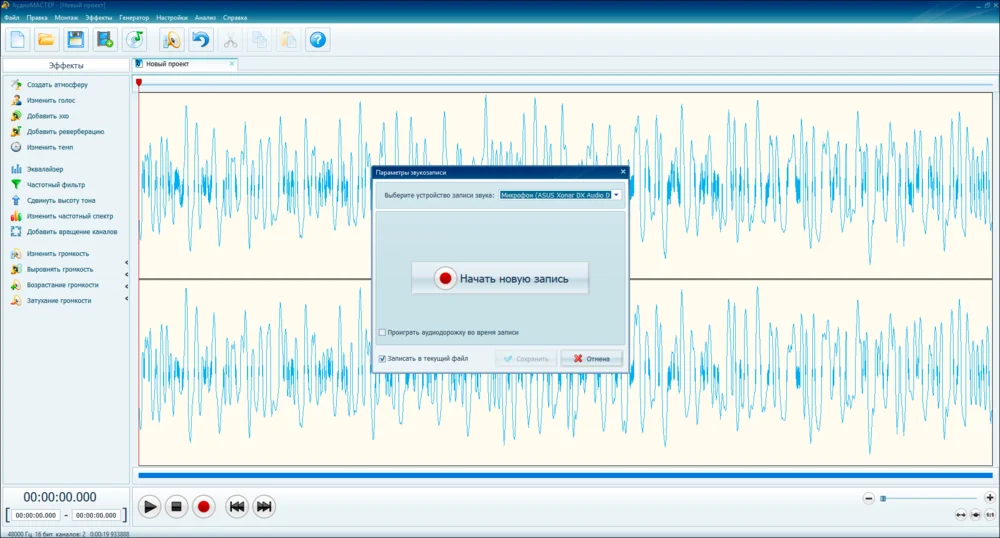Open a file using the folder icon
The height and width of the screenshot is (538, 1000).
coord(46,40)
